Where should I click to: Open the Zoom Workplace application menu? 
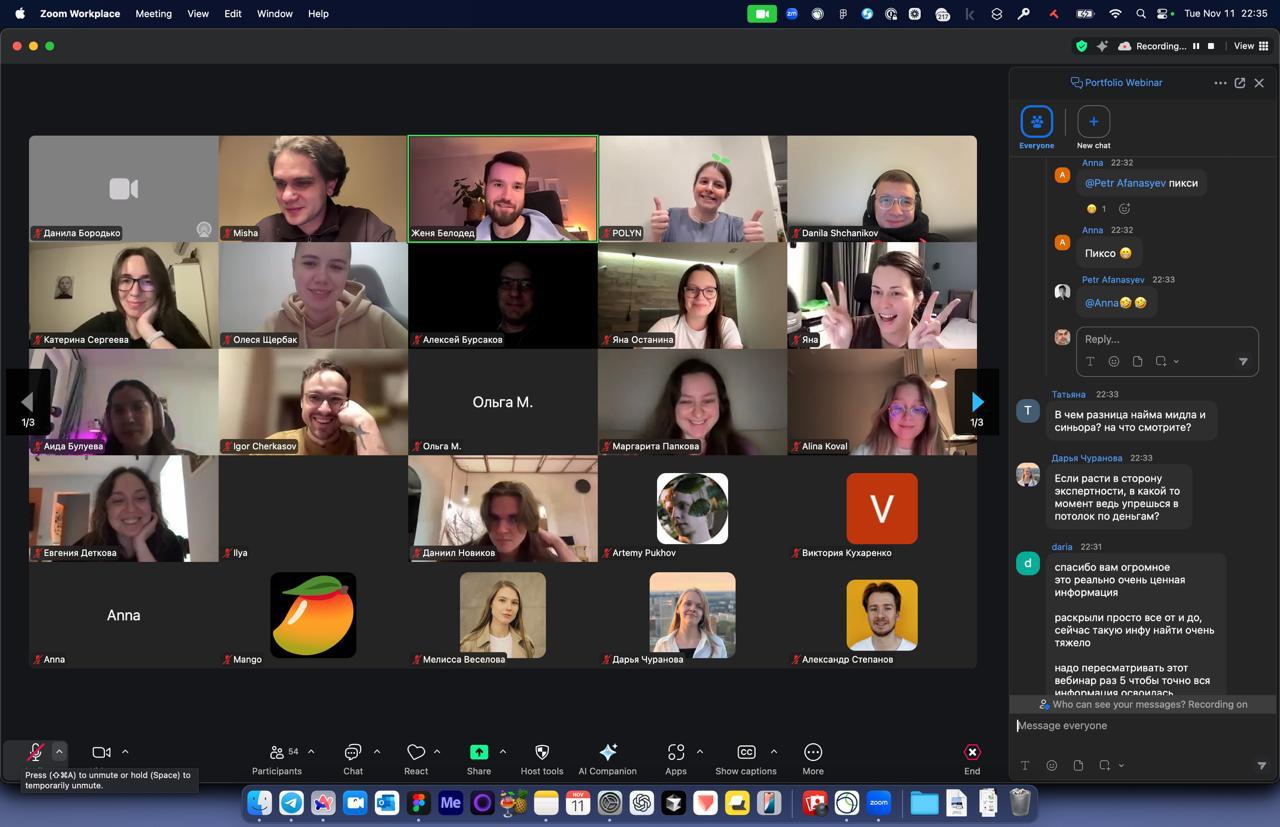tap(80, 14)
